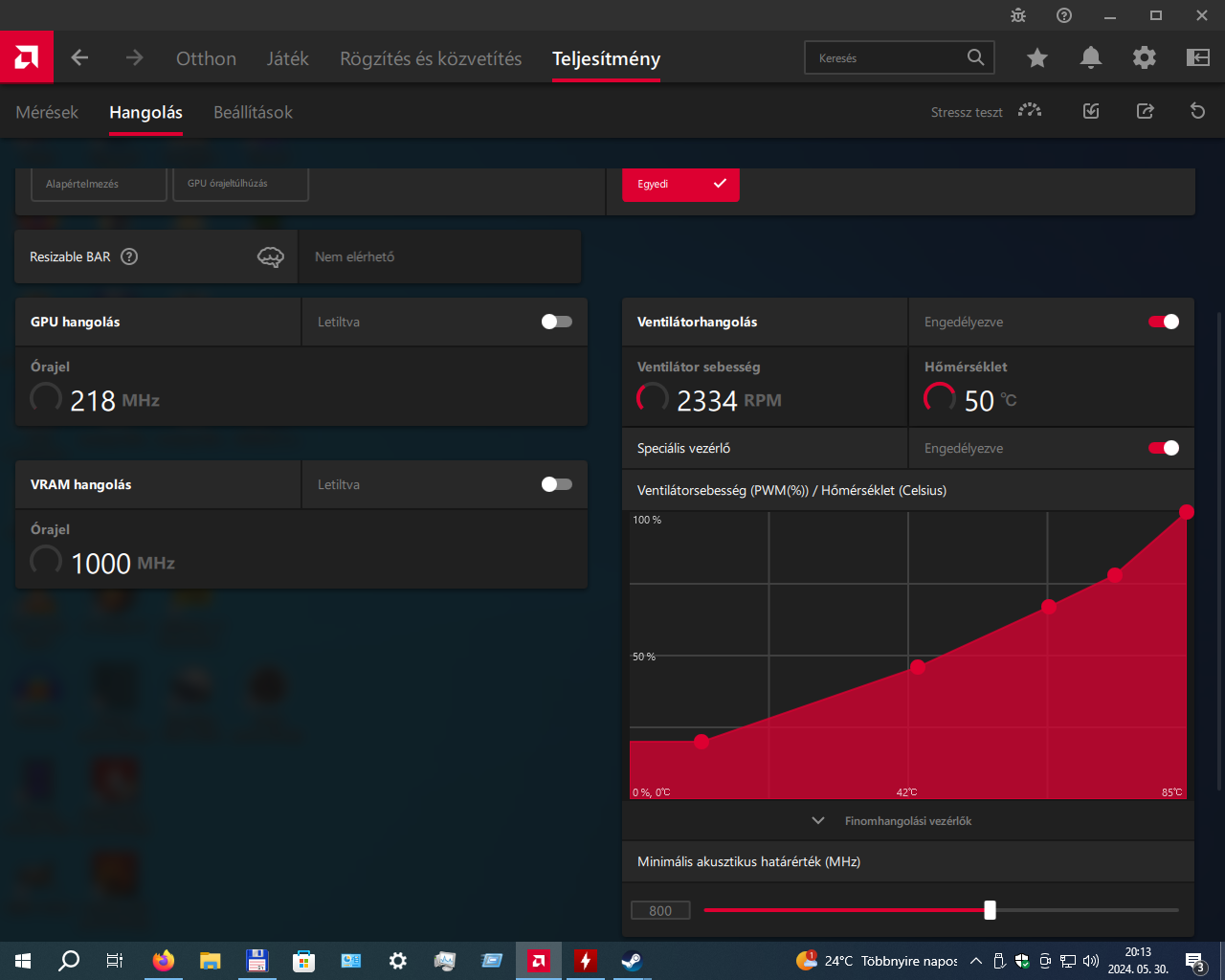
Task: Open AMD Software settings gear
Action: [x=1144, y=57]
